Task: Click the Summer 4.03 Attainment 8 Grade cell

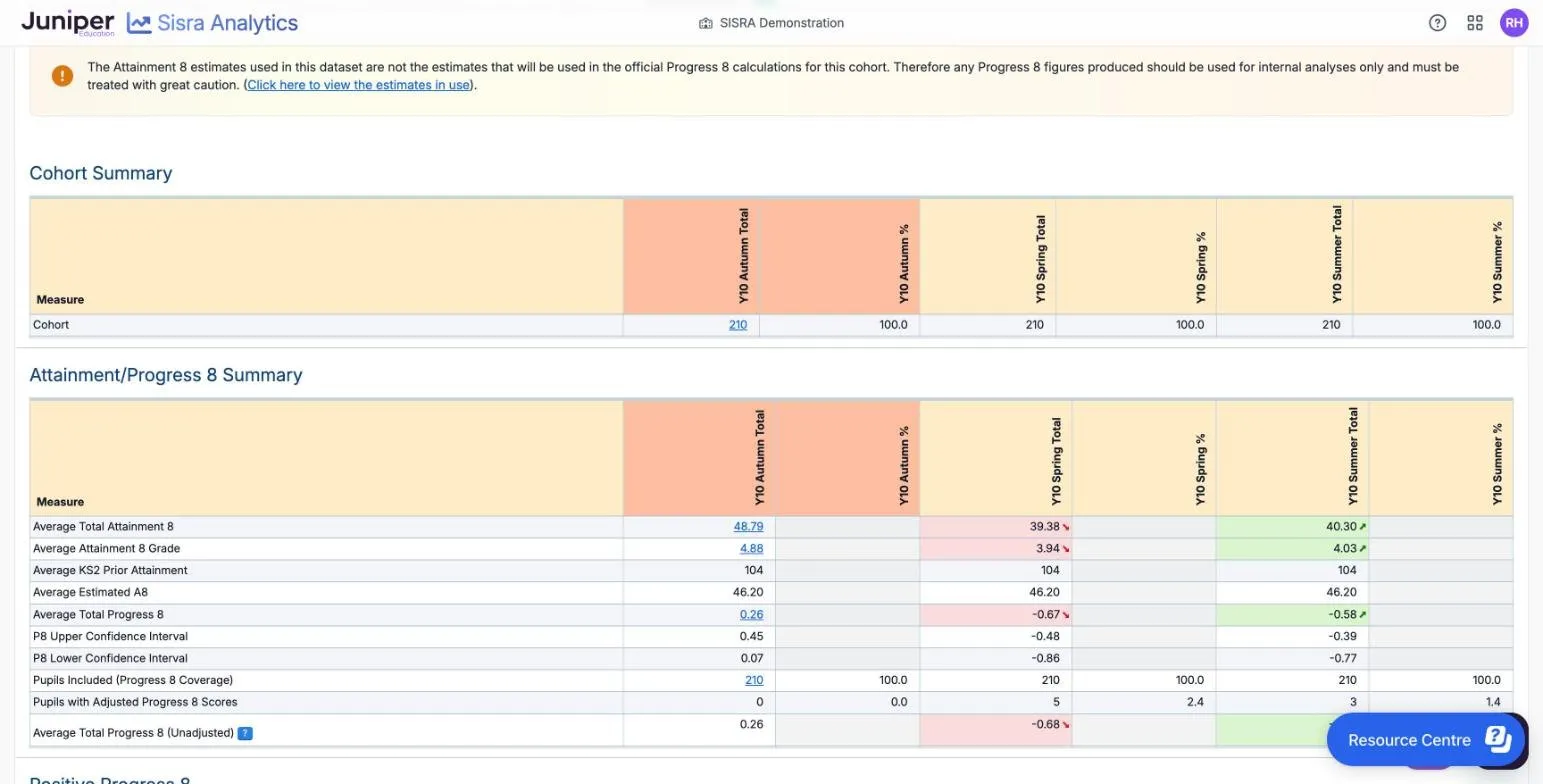Action: click(x=1292, y=549)
